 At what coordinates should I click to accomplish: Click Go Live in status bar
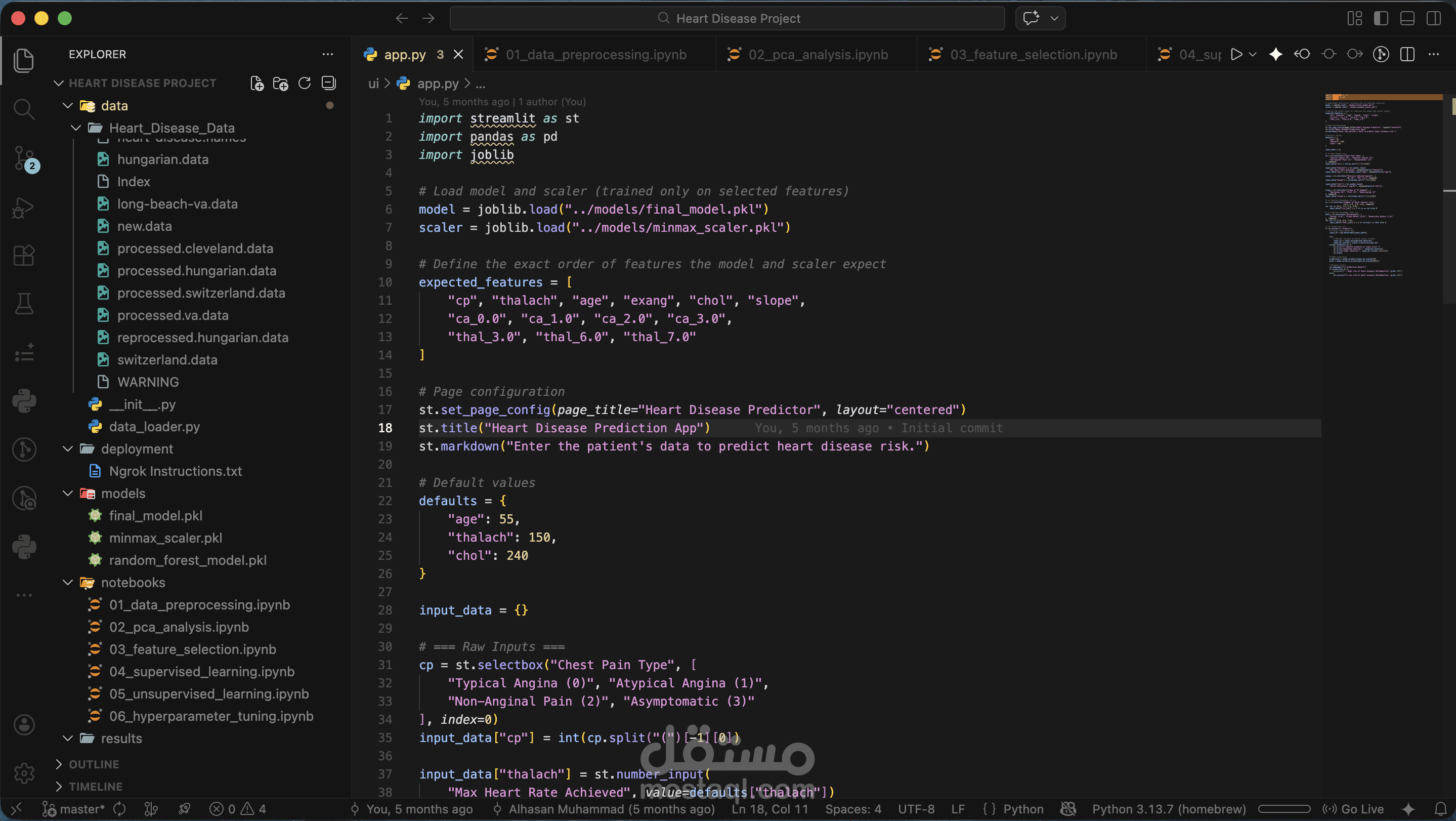[x=1354, y=809]
